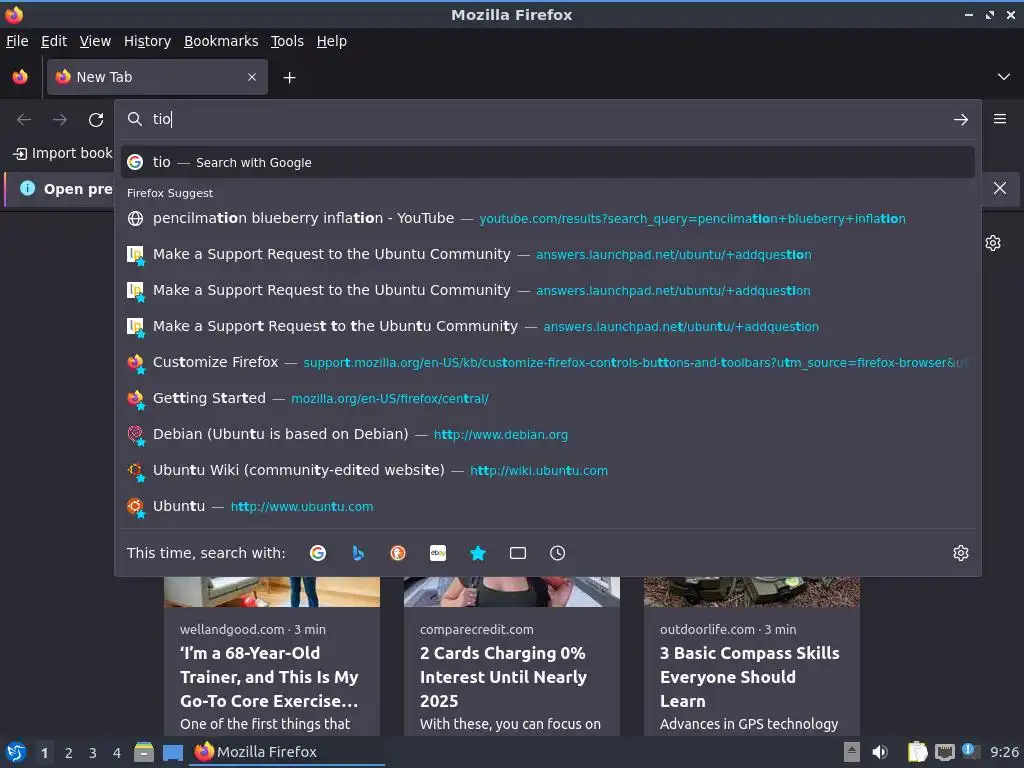
Task: Switch to workspace 2 in the taskbar
Action: pyautogui.click(x=69, y=753)
